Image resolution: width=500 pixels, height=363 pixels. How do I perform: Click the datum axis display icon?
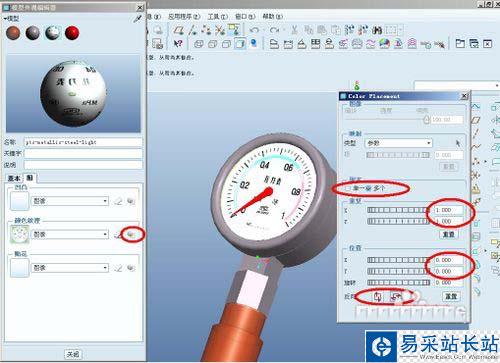click(192, 30)
